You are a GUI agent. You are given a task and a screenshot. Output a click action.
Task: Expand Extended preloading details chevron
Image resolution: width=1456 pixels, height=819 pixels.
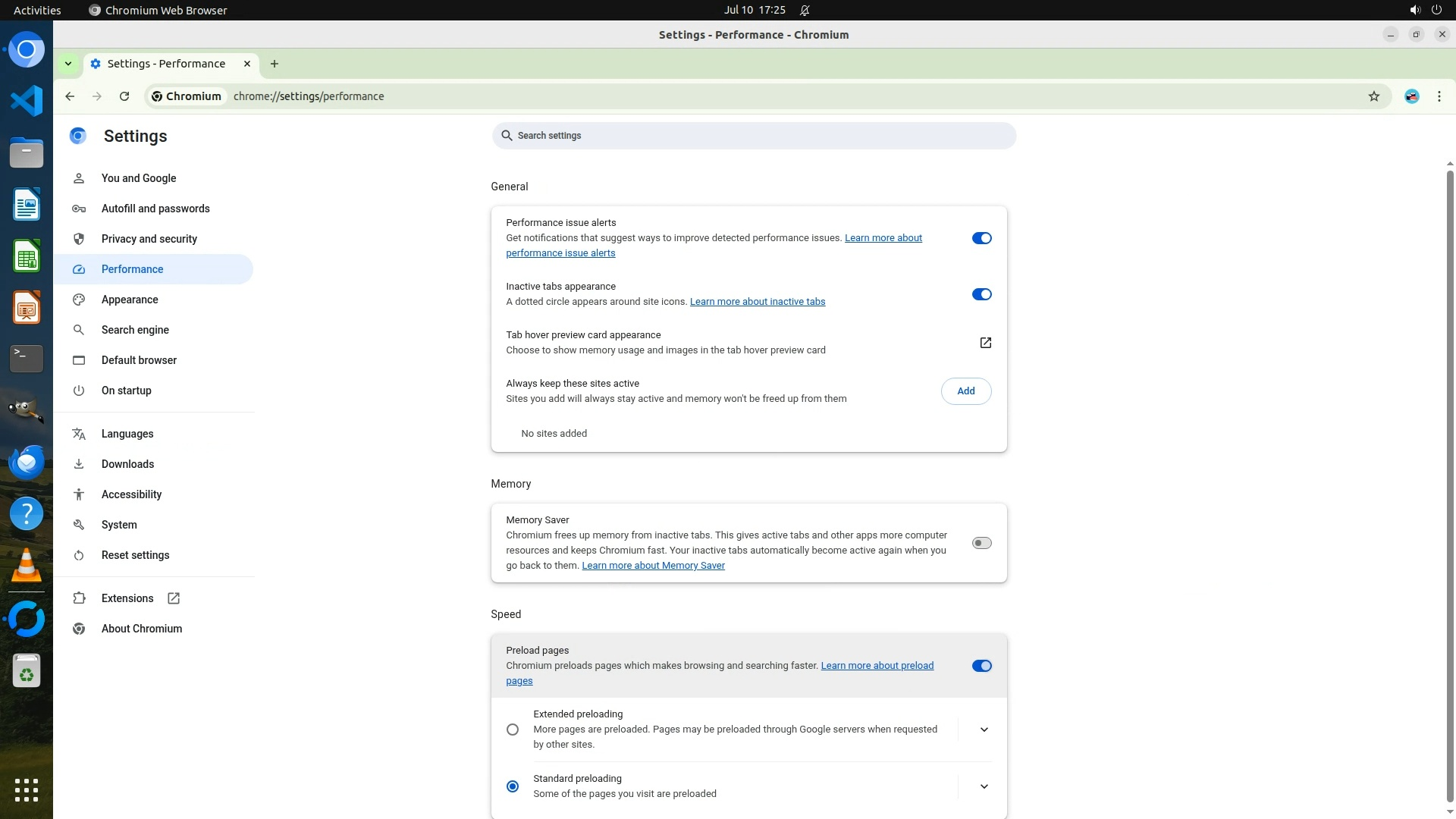point(984,730)
